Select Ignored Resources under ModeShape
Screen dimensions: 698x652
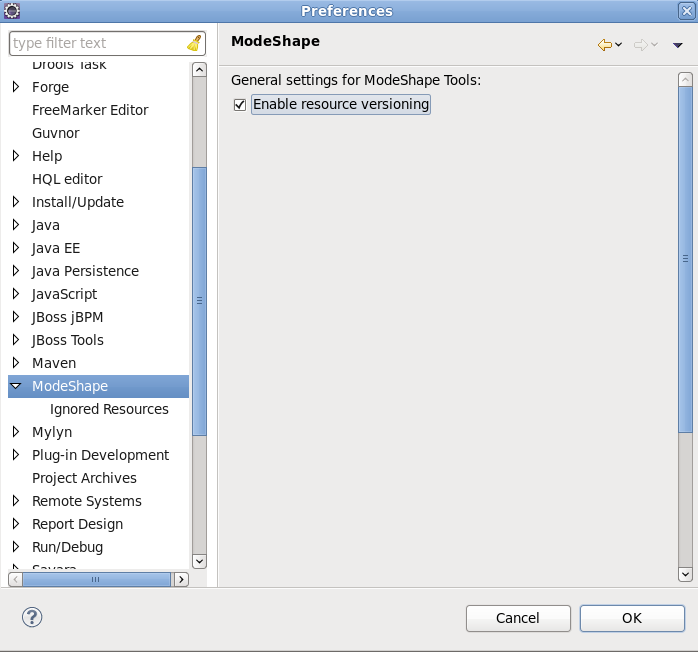click(109, 409)
